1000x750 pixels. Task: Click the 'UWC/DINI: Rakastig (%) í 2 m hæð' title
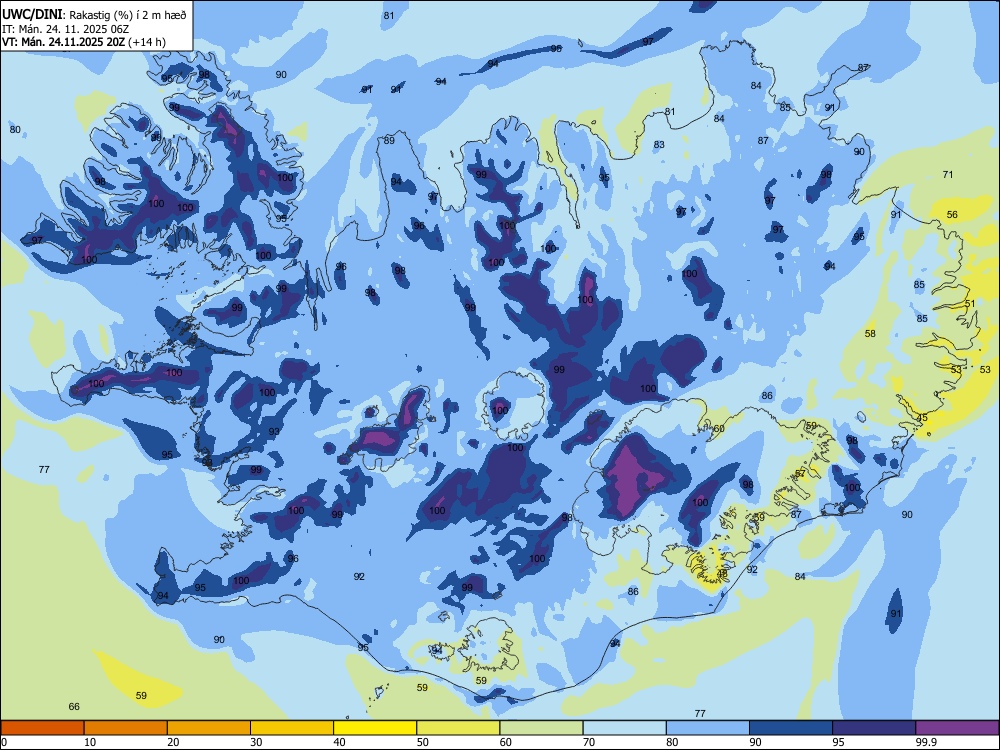tap(94, 15)
